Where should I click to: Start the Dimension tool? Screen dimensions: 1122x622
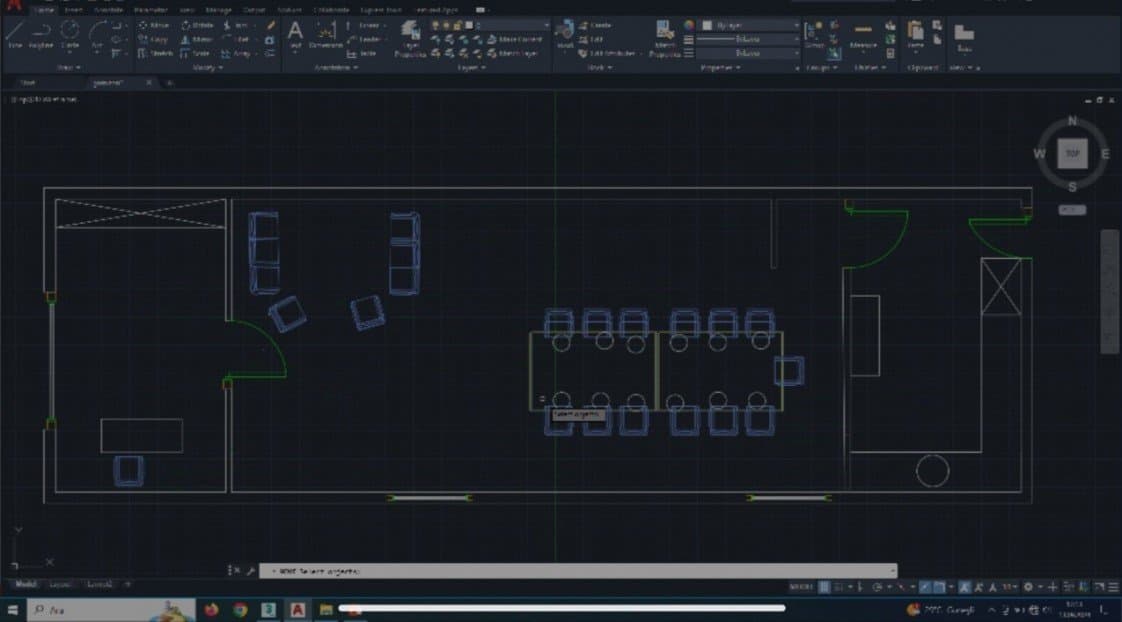pos(326,35)
